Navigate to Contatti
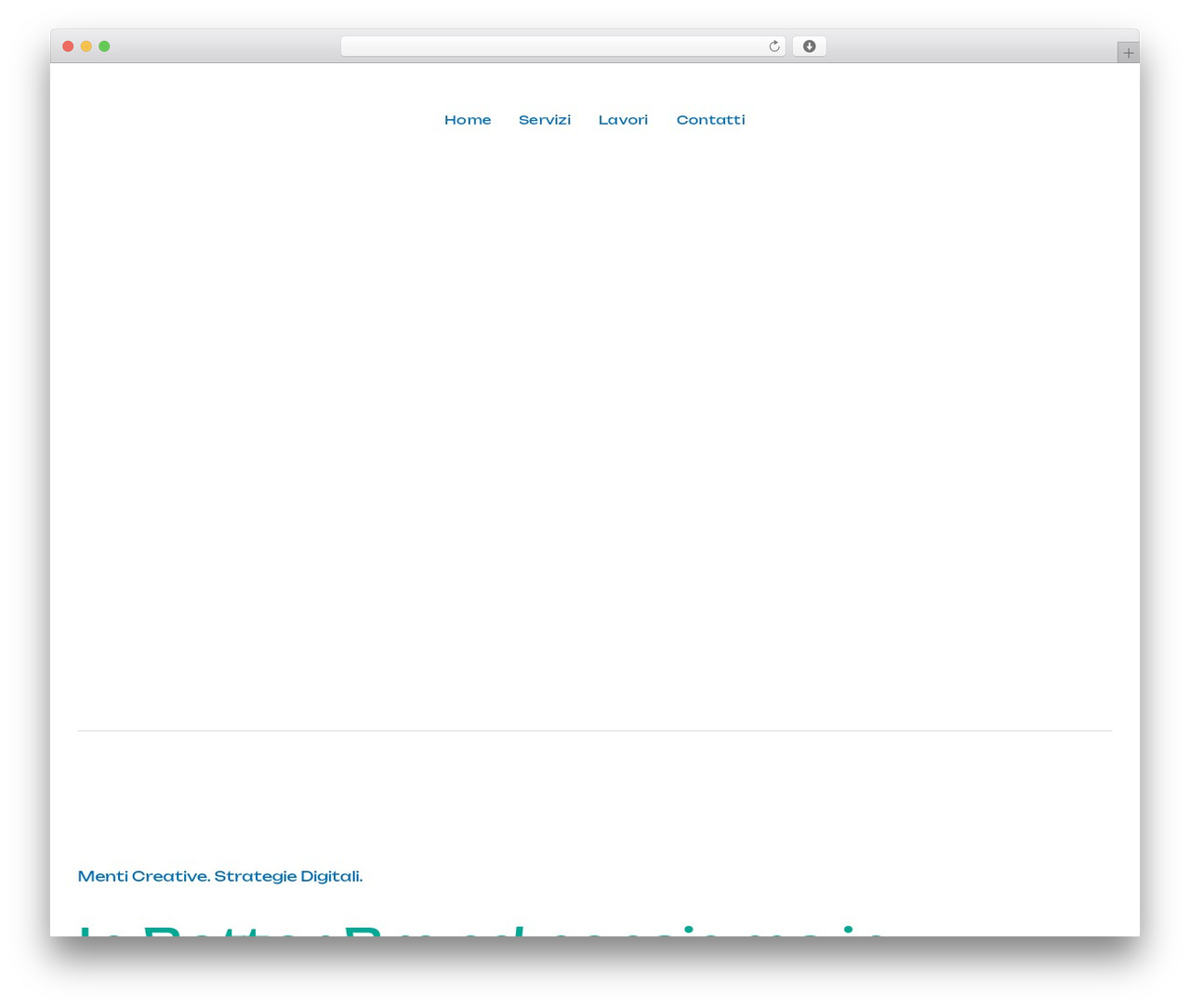The width and height of the screenshot is (1190, 1008). pyautogui.click(x=711, y=120)
